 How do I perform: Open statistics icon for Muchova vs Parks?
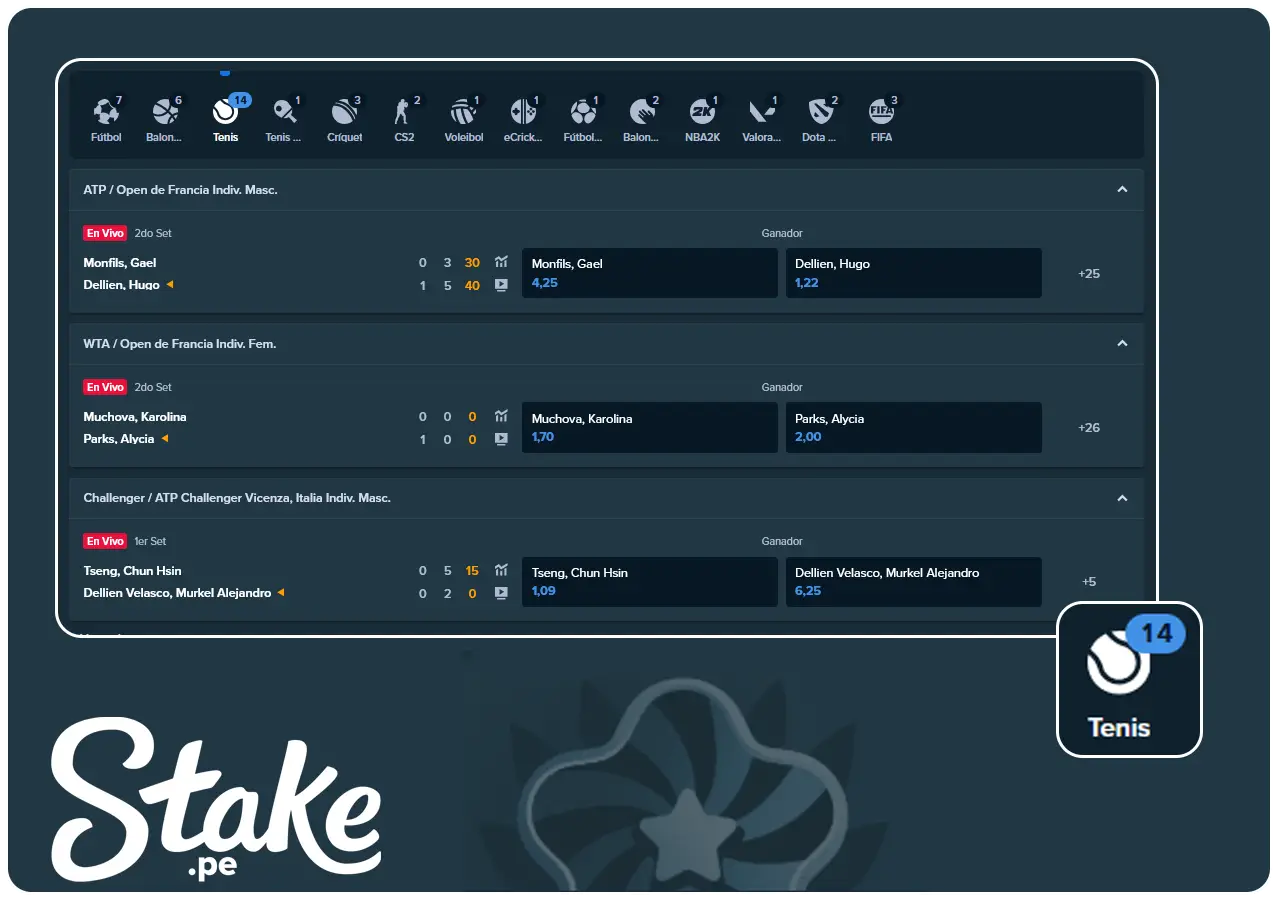coord(501,416)
